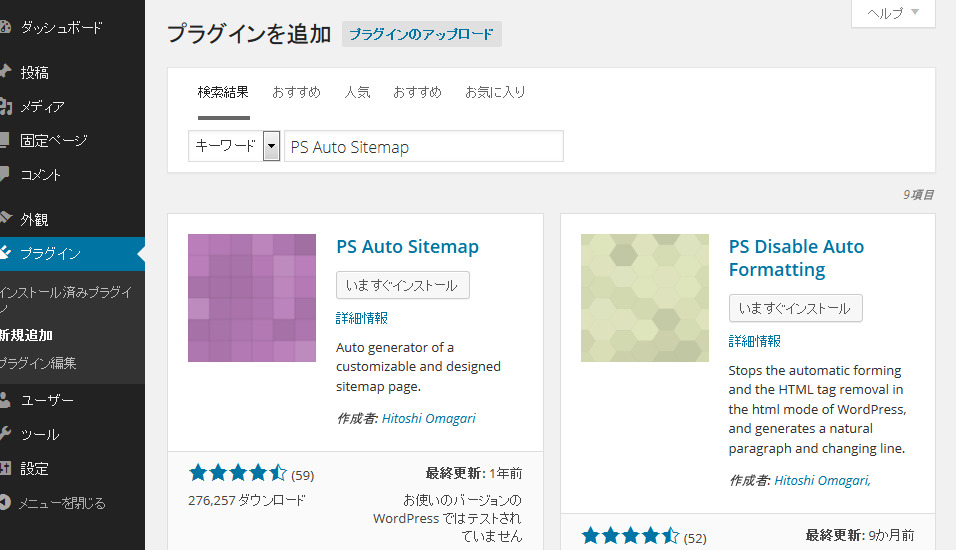Click the メニューを閉じる collapse arrow icon
The image size is (956, 550).
[x=5, y=502]
